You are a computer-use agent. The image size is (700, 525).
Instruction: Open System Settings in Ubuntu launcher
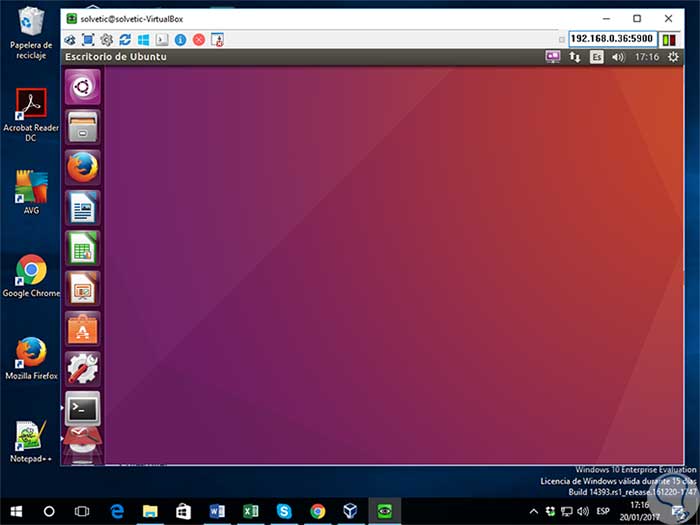click(x=83, y=369)
